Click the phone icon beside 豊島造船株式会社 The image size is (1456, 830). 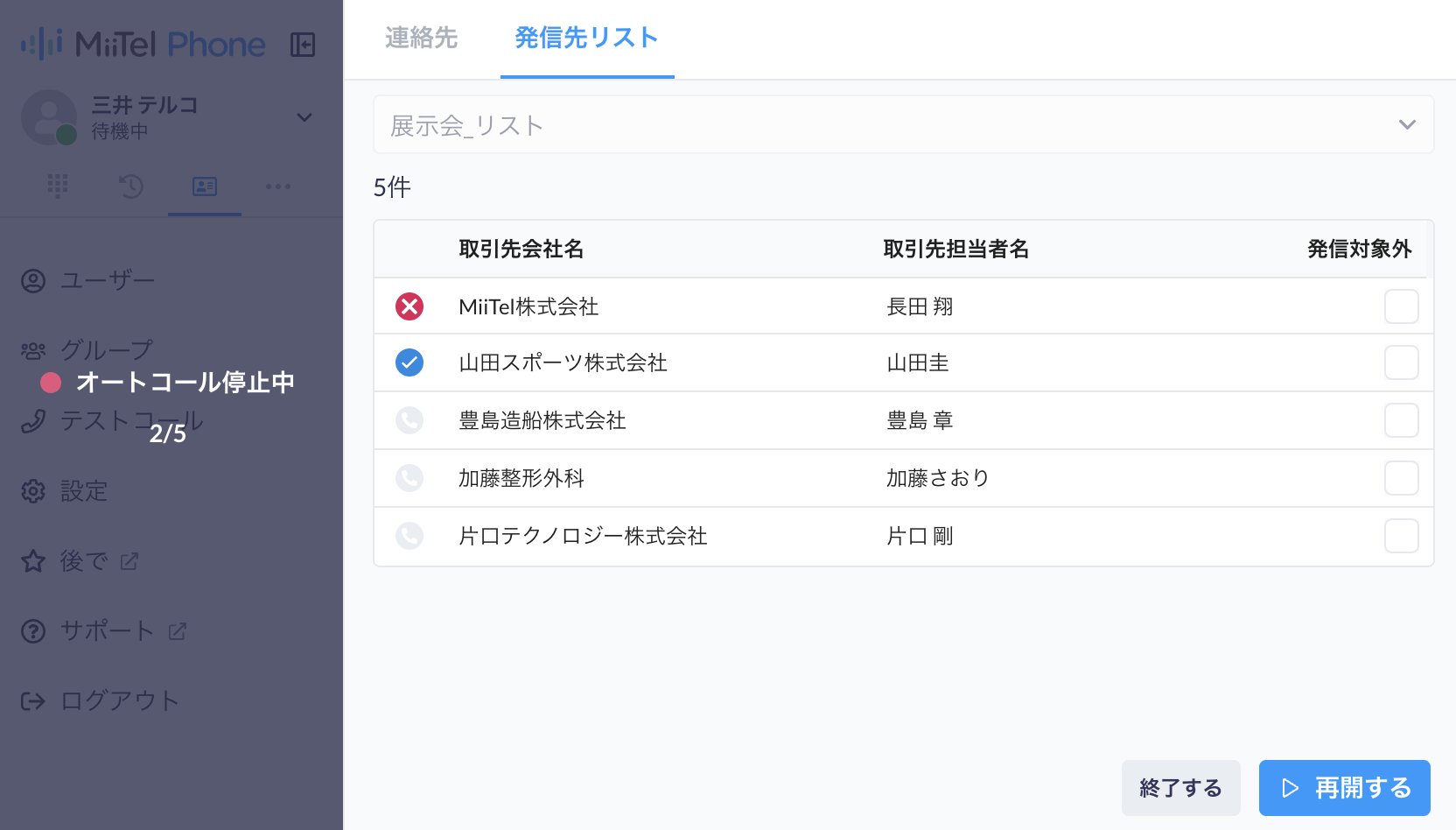pos(409,420)
